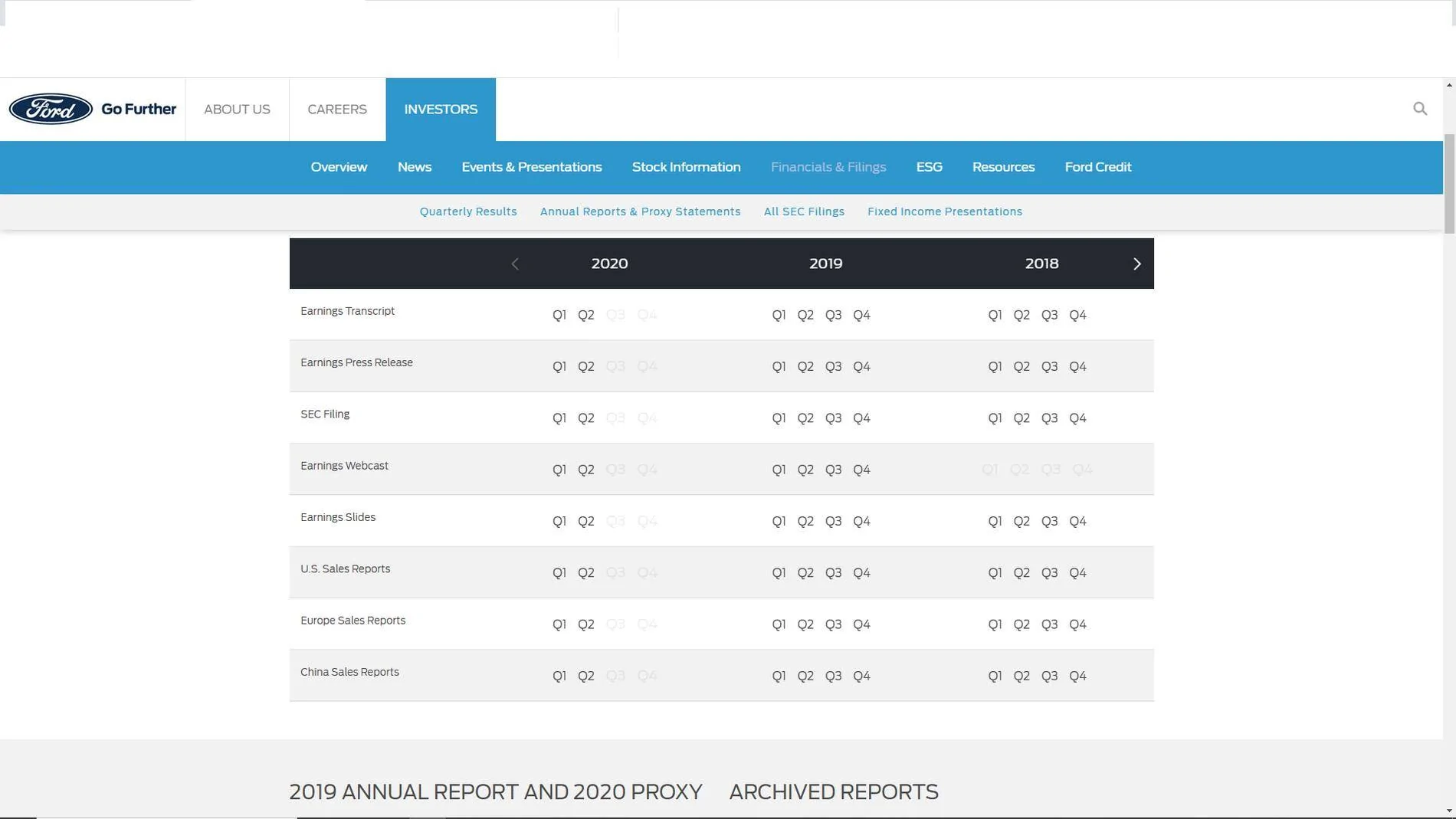Open 2019 Q4 Earnings Transcript
Screen dimensions: 1456x819
tap(862, 315)
